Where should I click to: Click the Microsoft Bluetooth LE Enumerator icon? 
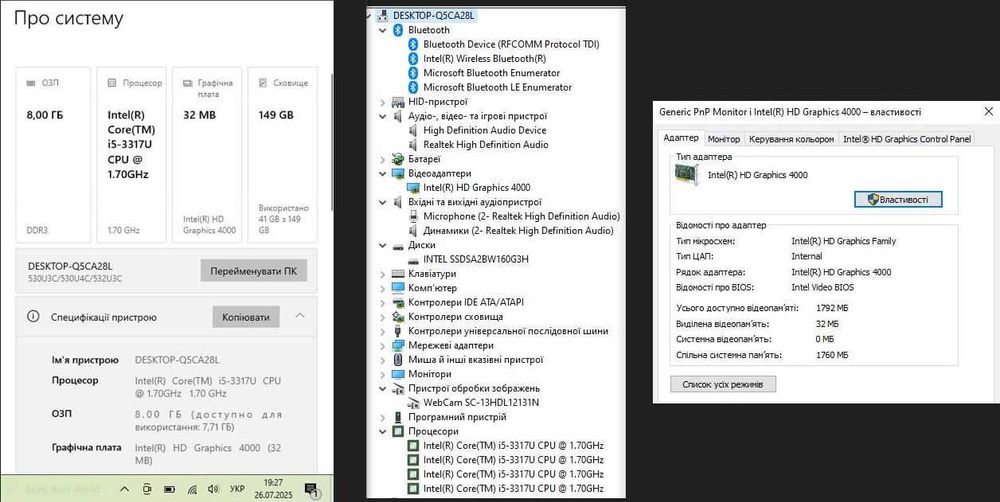pyautogui.click(x=413, y=87)
